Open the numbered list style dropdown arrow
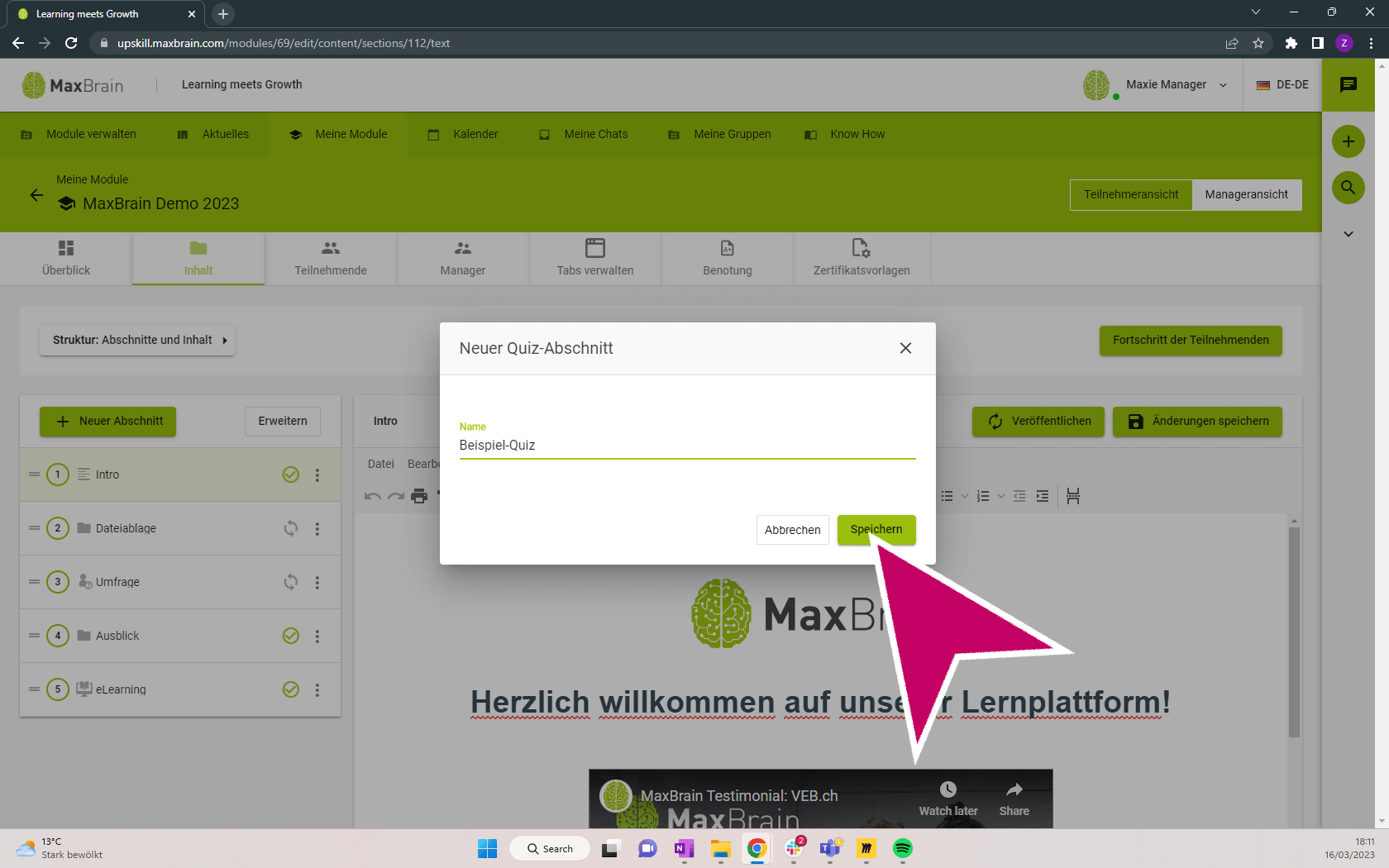The image size is (1389, 868). pyautogui.click(x=1000, y=496)
